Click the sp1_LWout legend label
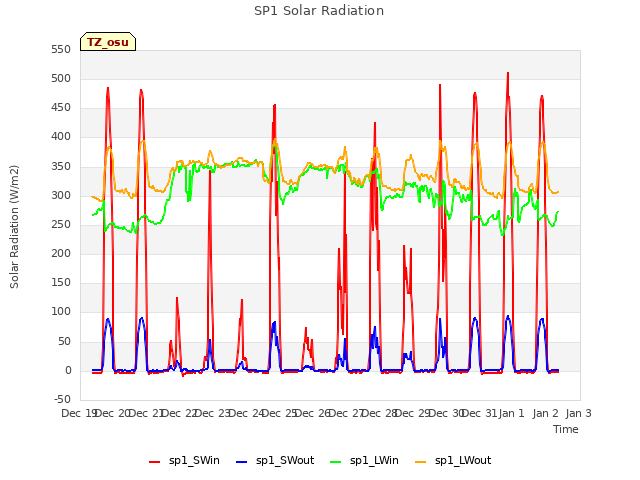This screenshot has height=480, width=640. (x=463, y=461)
